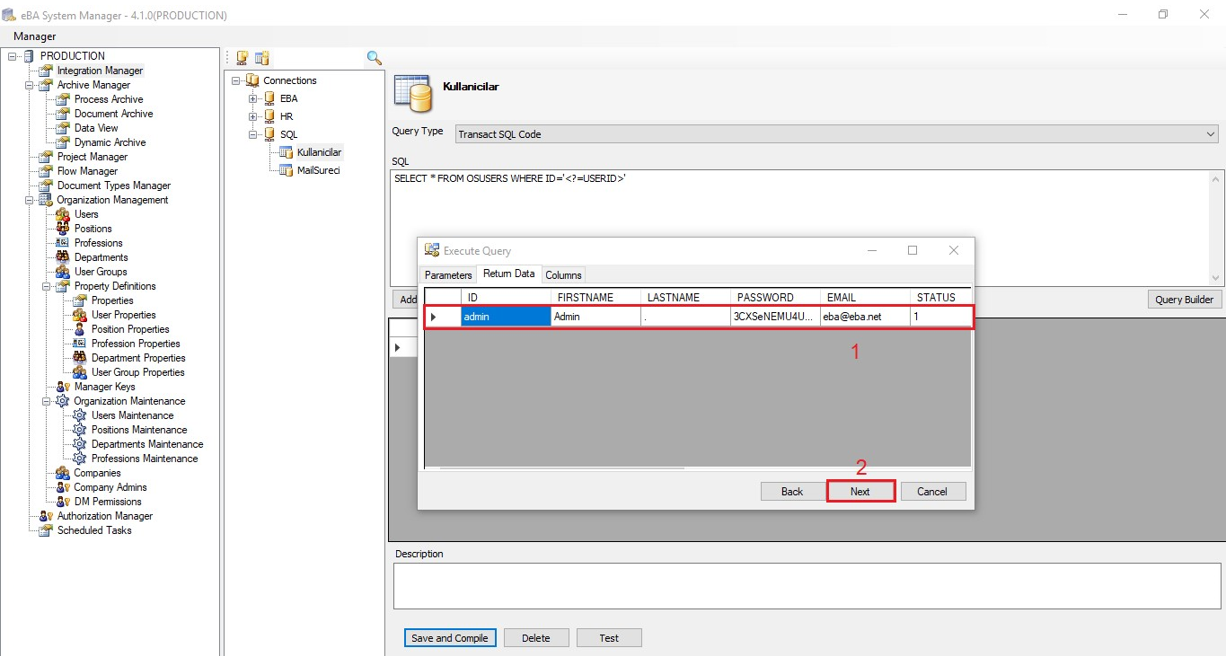The height and width of the screenshot is (656, 1230).
Task: Expand the EBA connection node
Action: 253,99
